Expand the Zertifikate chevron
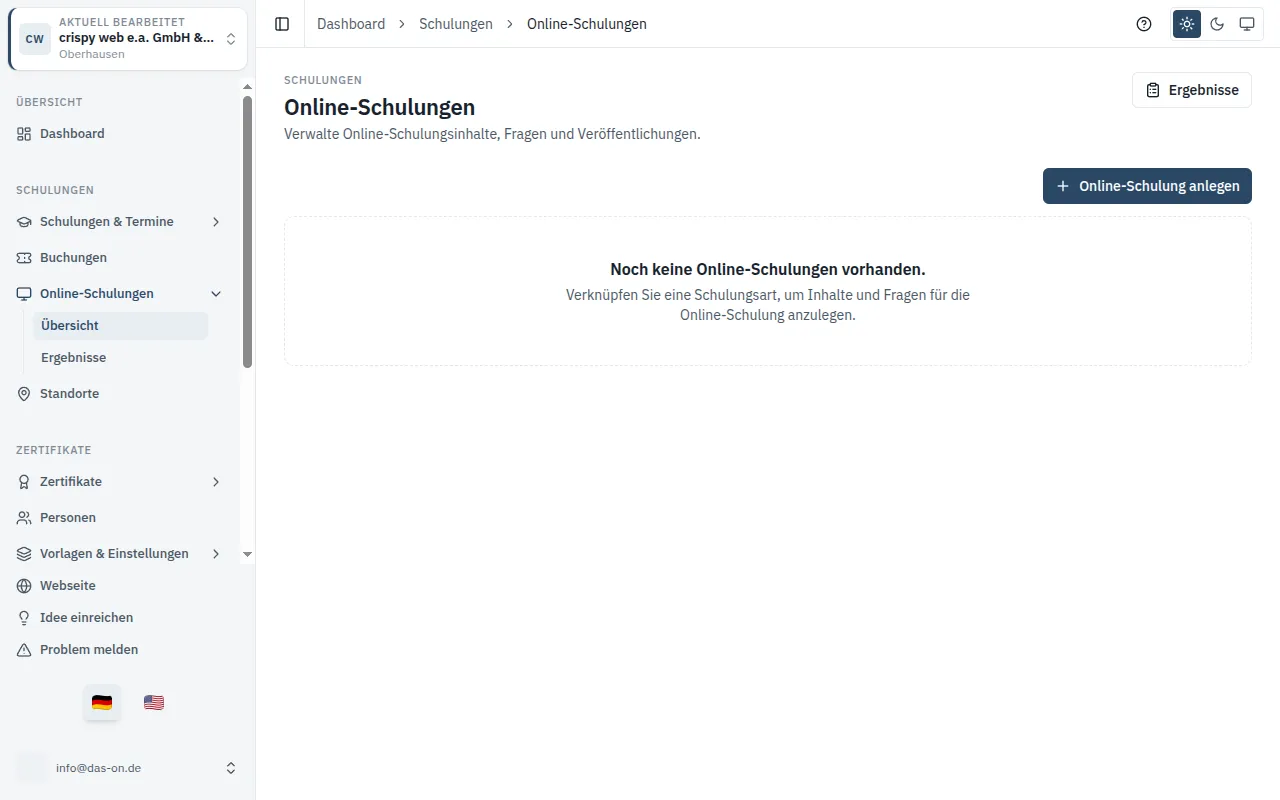 pyautogui.click(x=216, y=482)
